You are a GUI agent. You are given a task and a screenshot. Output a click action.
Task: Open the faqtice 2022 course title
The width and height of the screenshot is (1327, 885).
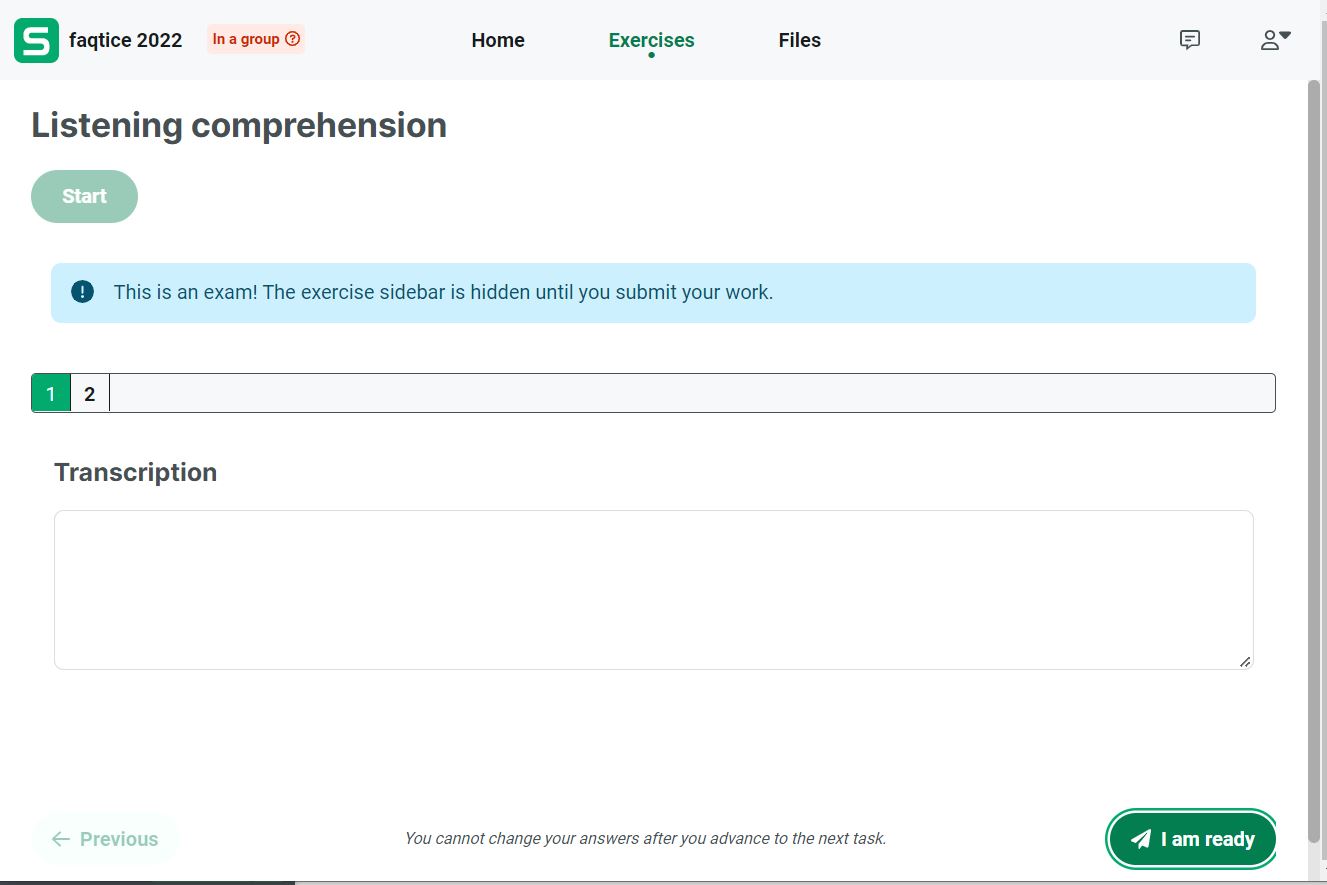pyautogui.click(x=126, y=41)
